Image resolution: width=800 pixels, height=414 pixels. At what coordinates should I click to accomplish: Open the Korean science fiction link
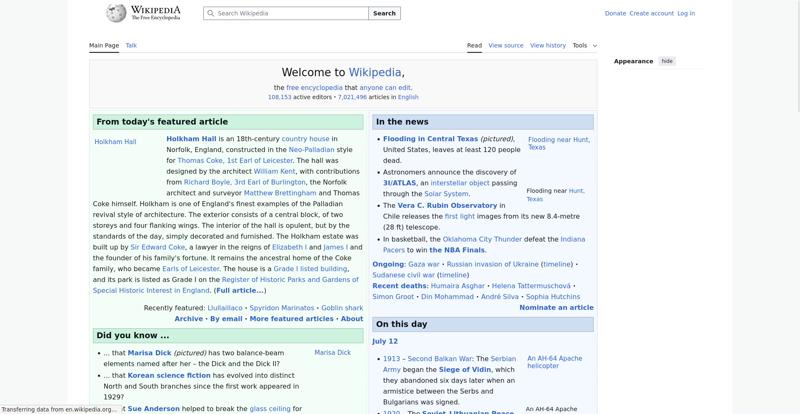click(x=169, y=375)
